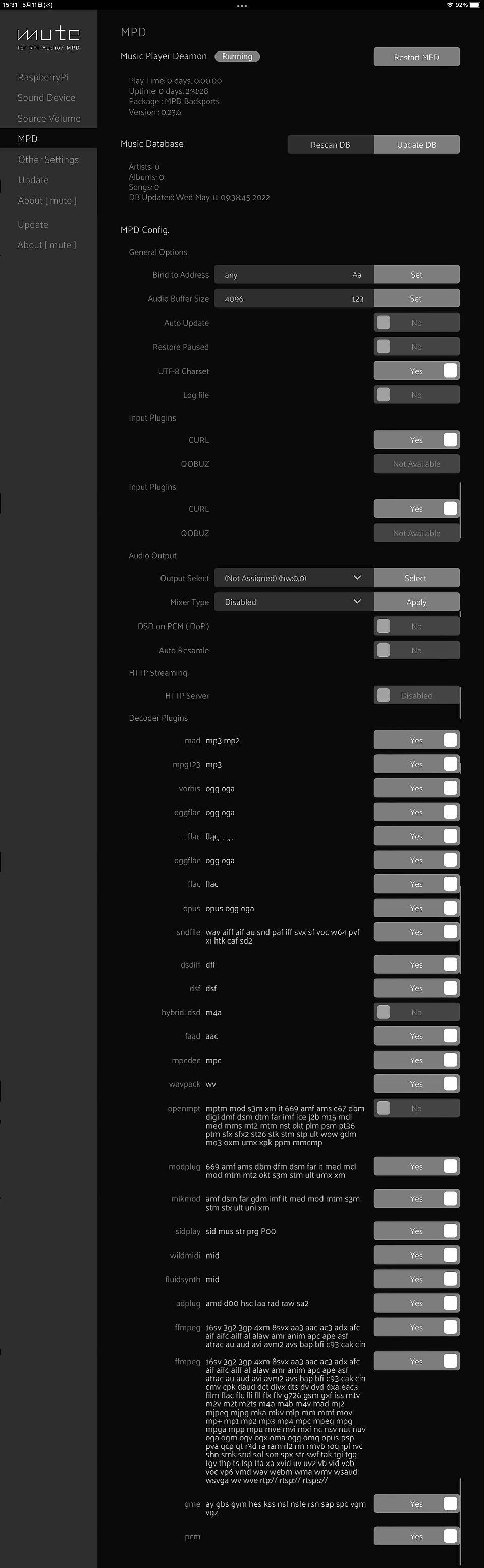Tap the Wi-Fi status icon
484x1568 pixels.
tap(450, 4)
